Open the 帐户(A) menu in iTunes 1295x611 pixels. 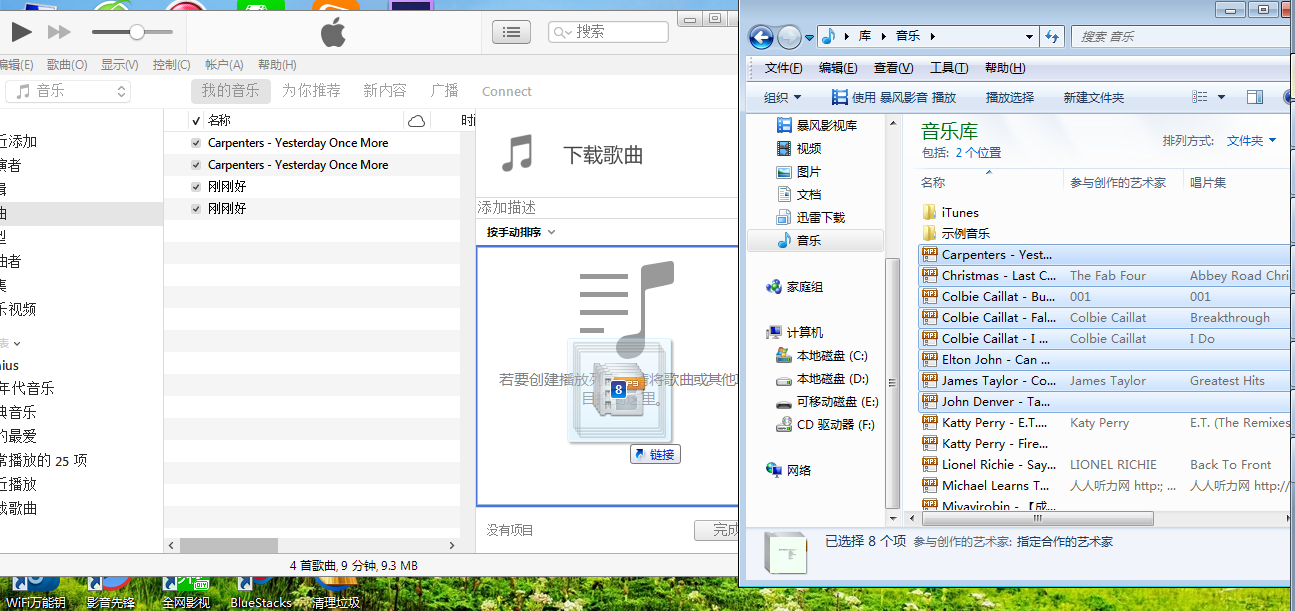tap(224, 64)
